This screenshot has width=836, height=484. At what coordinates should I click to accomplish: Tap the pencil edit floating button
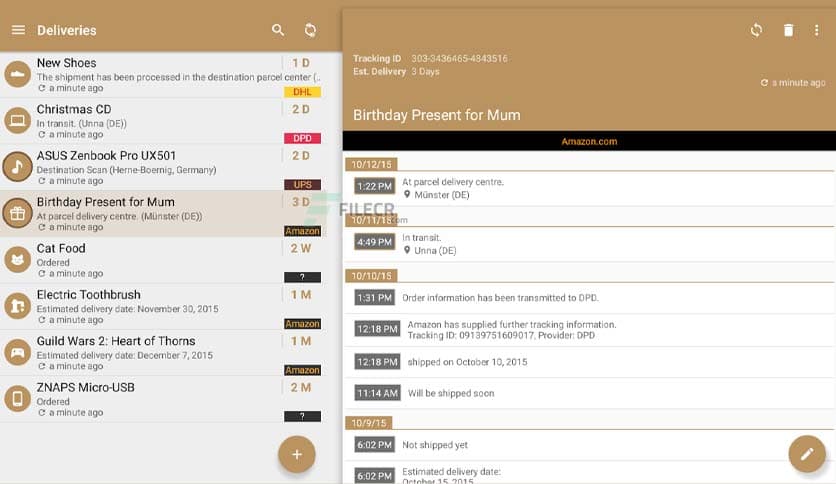point(807,454)
